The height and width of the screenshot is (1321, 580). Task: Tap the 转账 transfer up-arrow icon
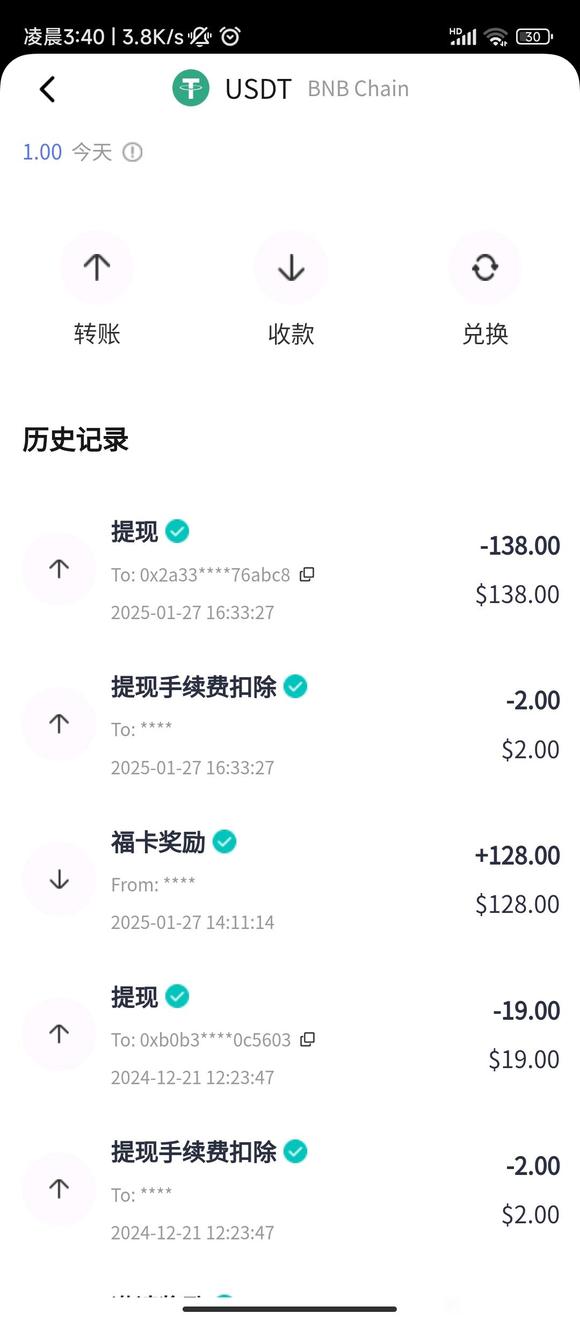97,267
